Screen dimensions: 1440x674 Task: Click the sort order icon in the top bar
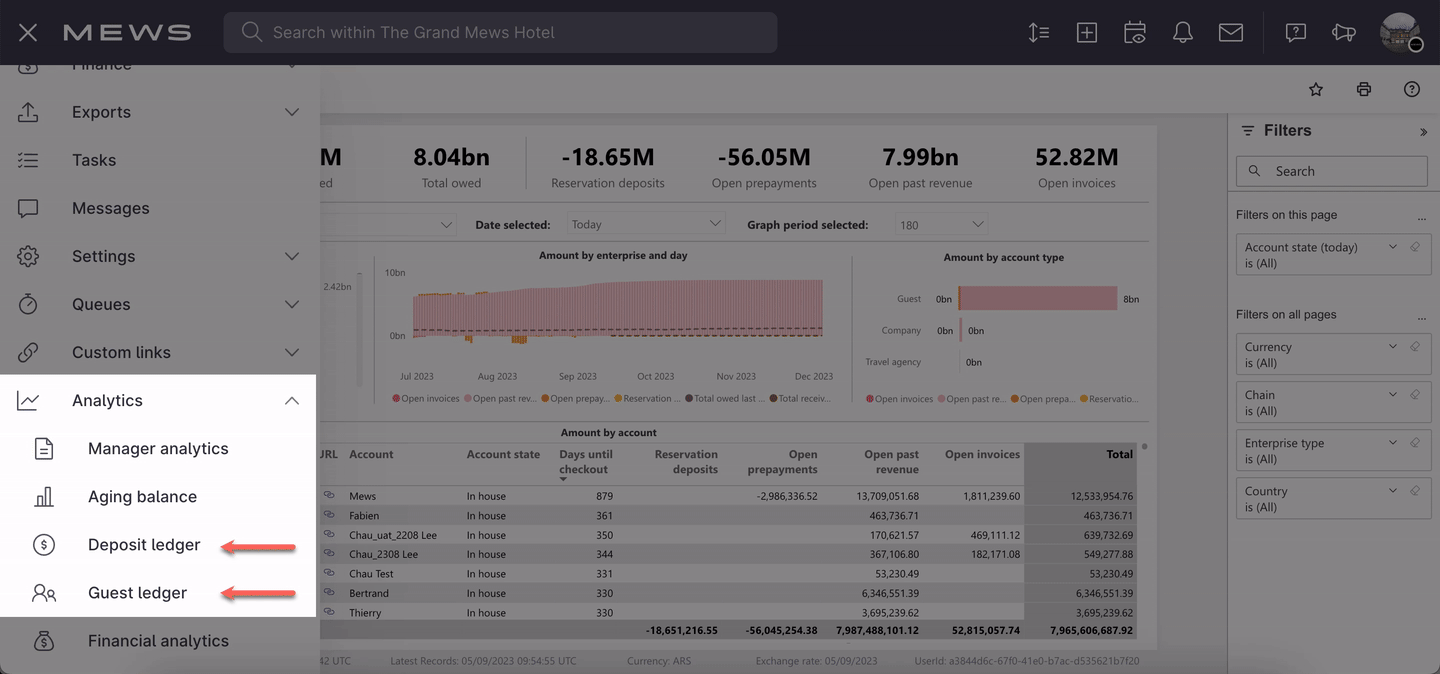[x=1039, y=33]
